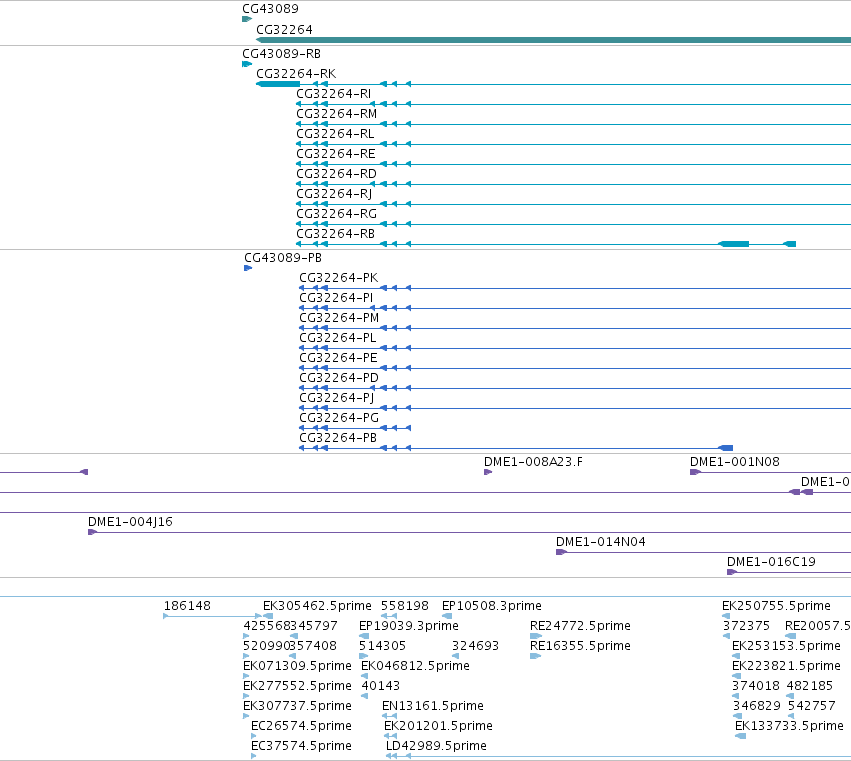Screen dimensions: 851x761
Task: Click protein label CG32264-PB
Action: tap(338, 438)
